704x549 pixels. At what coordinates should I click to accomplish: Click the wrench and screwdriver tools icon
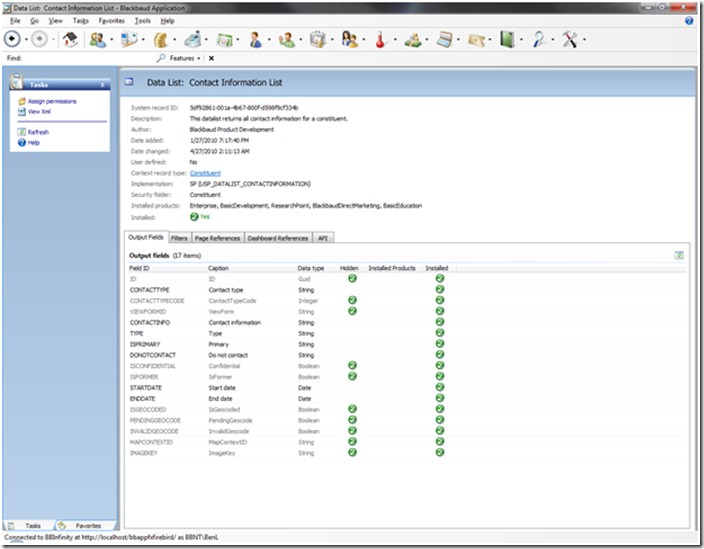[572, 40]
